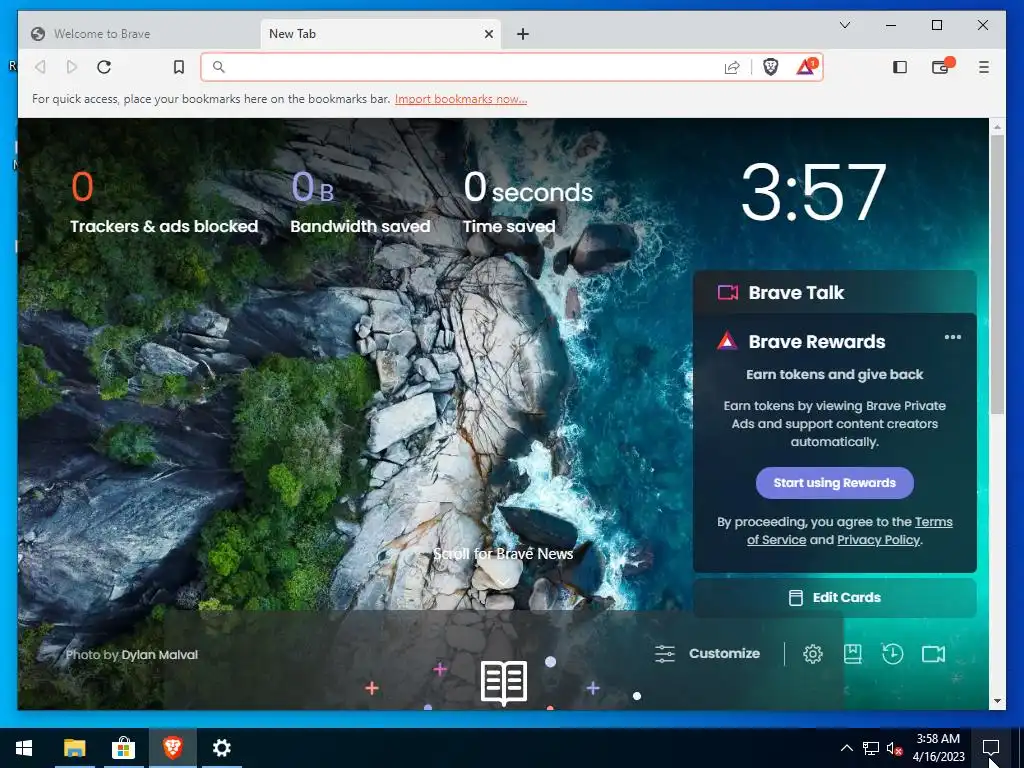Screen dimensions: 1024x768
Task: Click the page vertical scrollbar thumb
Action: pos(997,274)
